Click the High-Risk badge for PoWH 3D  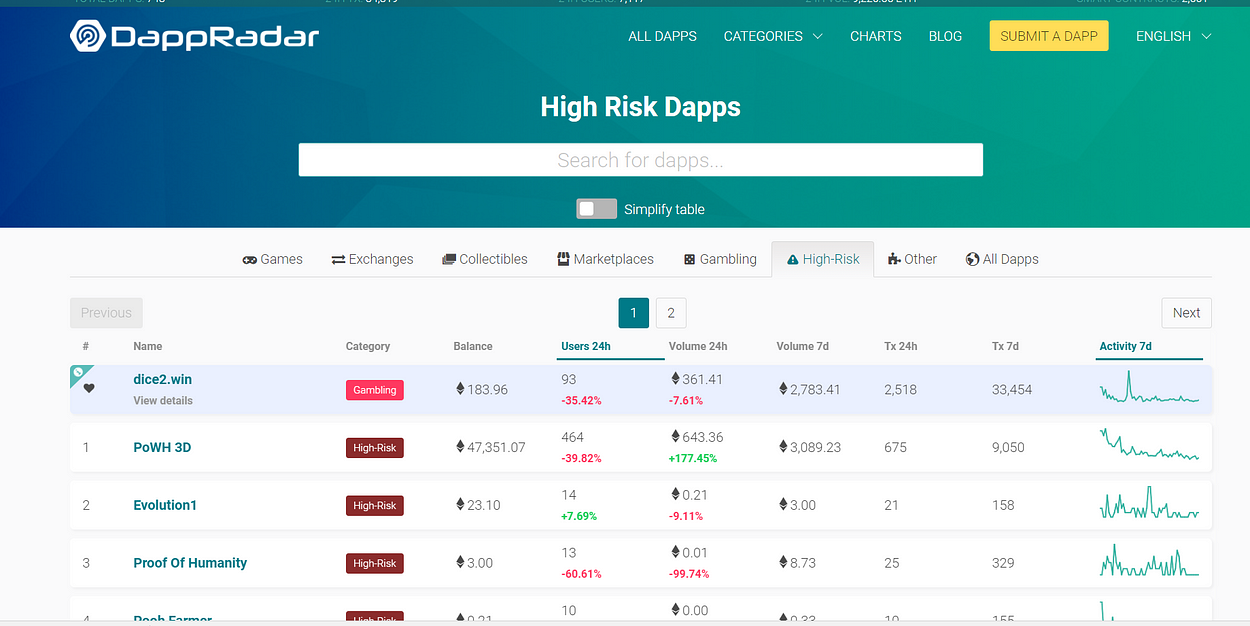pos(375,448)
